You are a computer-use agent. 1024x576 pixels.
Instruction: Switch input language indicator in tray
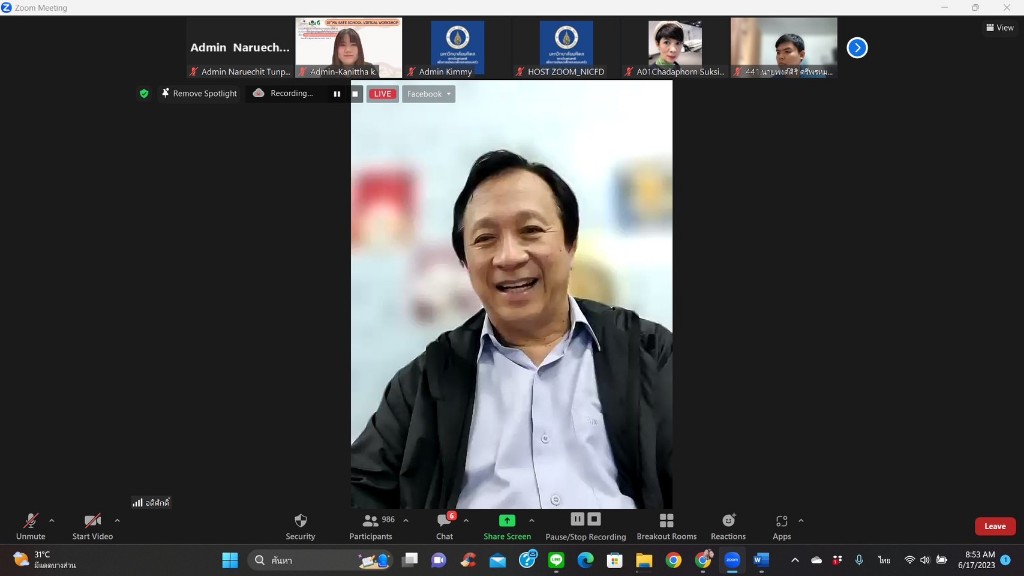click(884, 560)
